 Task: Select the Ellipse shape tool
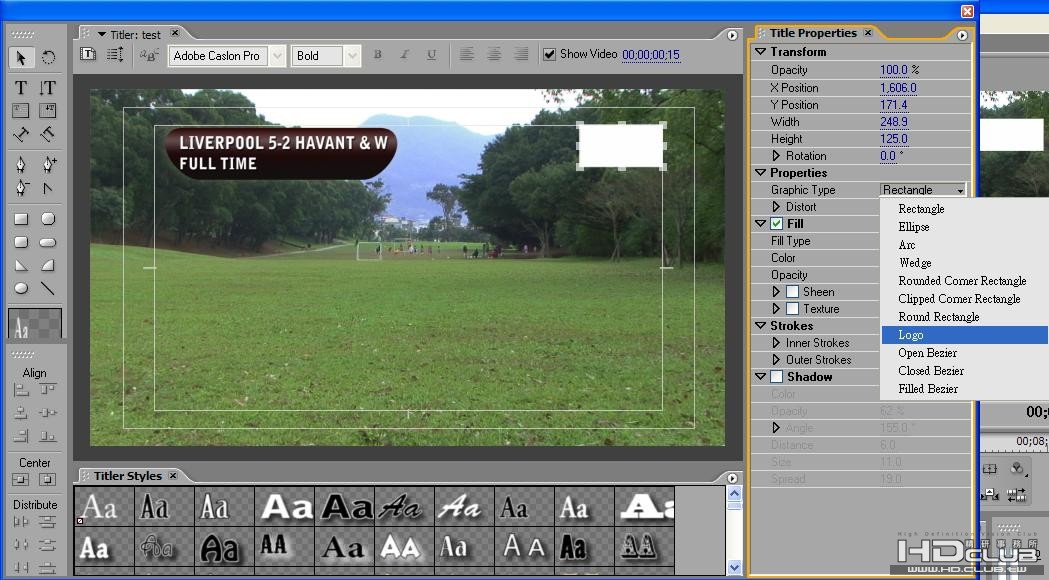coord(21,288)
